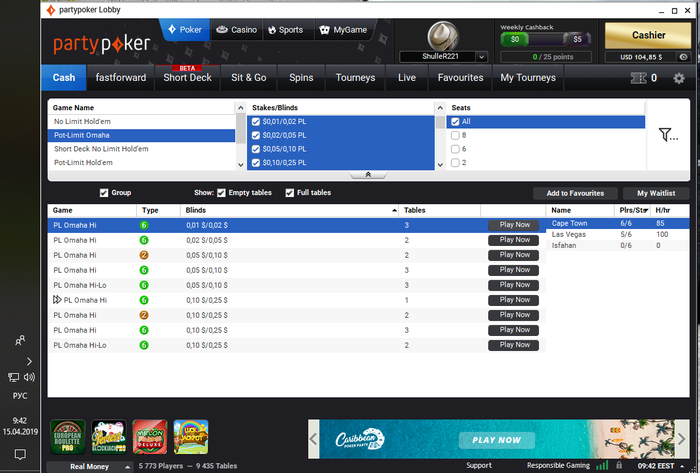Open the ShulleR221 account dropdown

(481, 57)
